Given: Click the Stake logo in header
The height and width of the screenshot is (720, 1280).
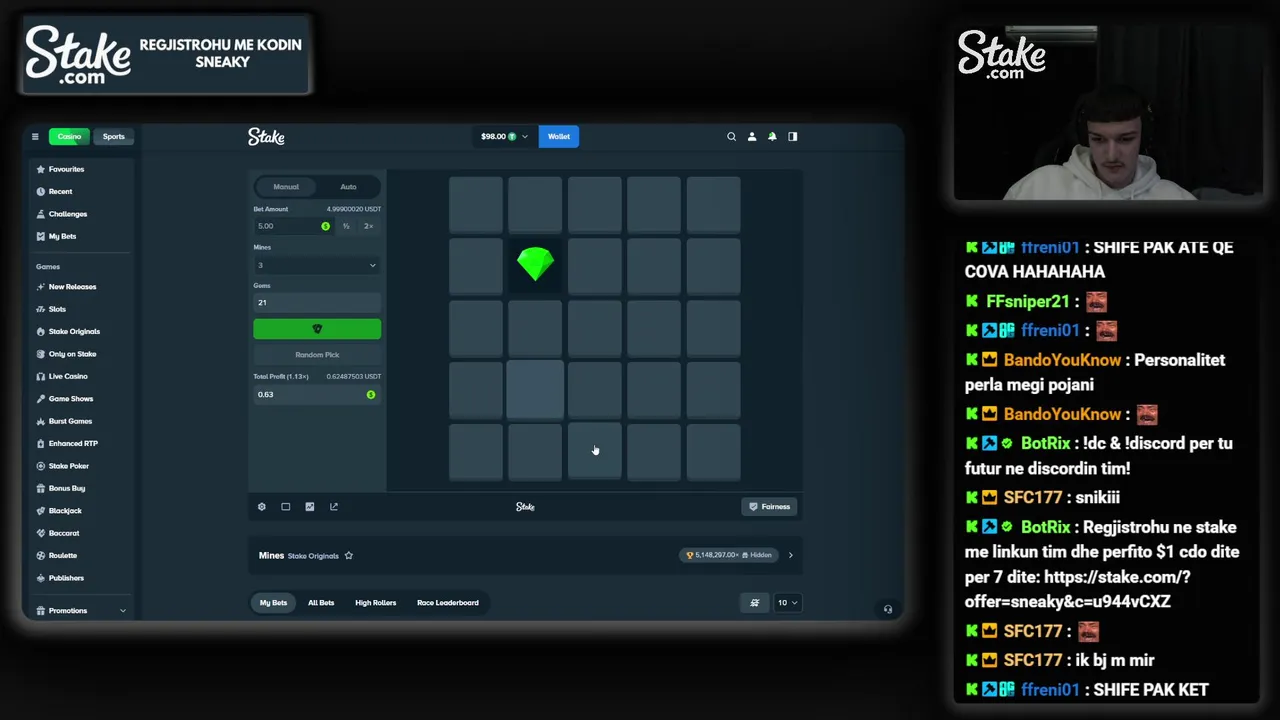Looking at the screenshot, I should (266, 137).
